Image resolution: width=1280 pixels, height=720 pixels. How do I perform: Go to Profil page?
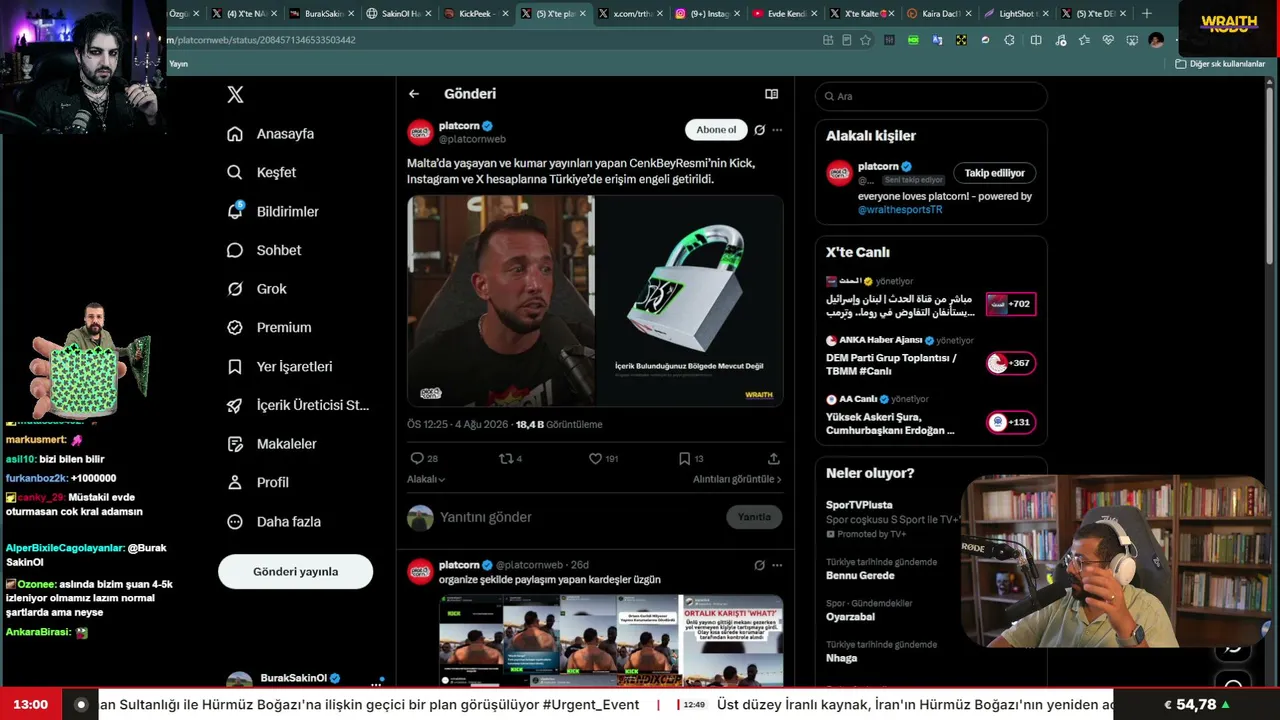[x=258, y=482]
